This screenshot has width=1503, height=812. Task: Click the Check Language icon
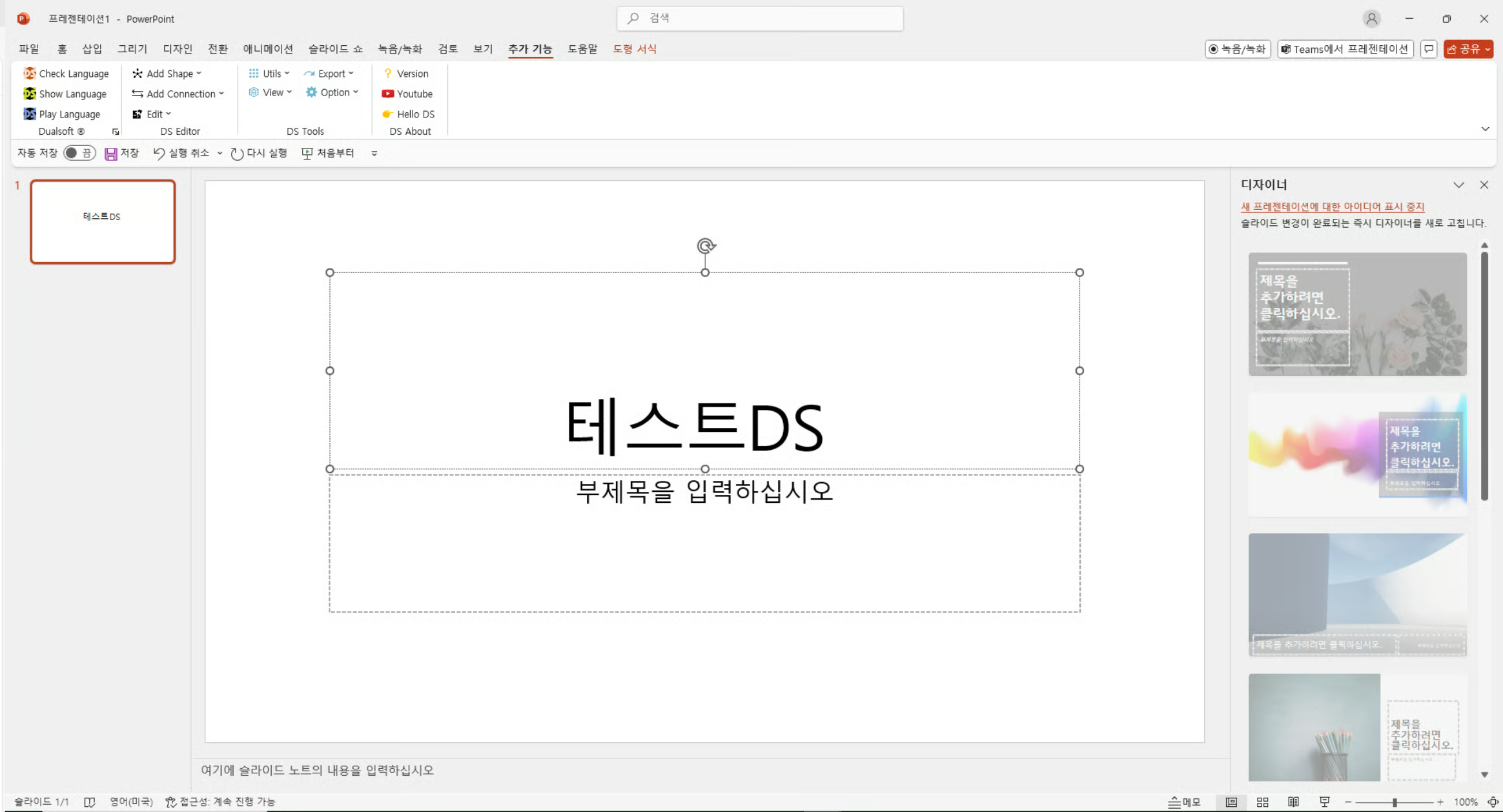[x=30, y=74]
